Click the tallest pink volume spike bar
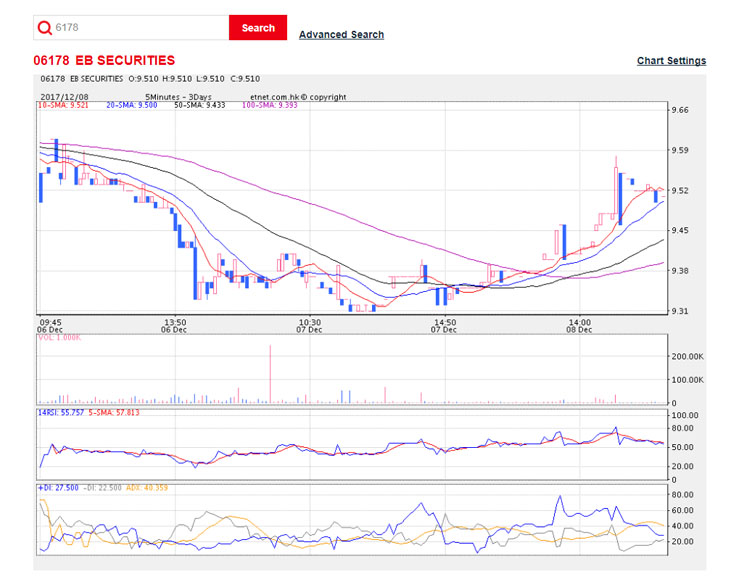 (270, 374)
